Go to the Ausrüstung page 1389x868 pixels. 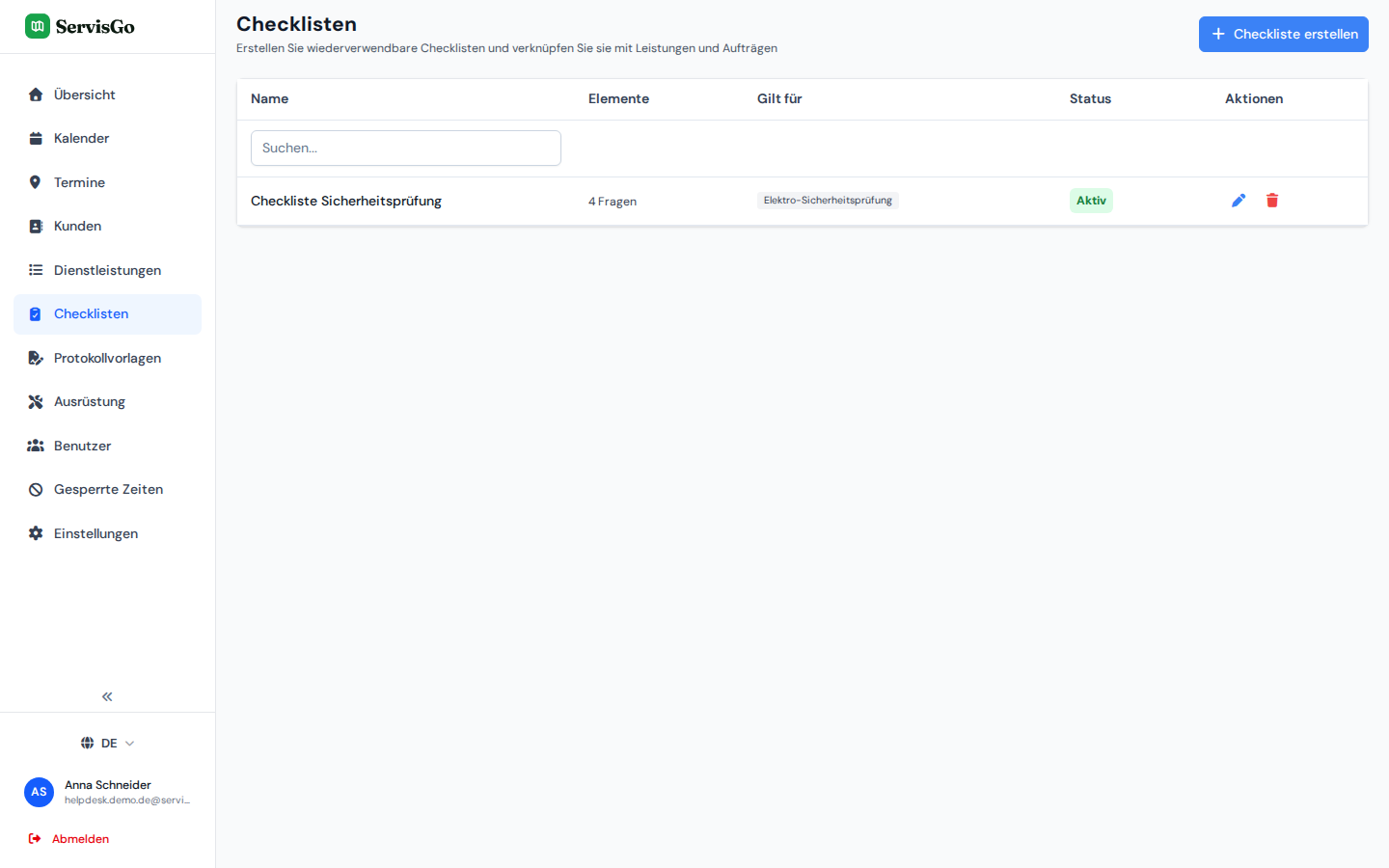click(107, 402)
